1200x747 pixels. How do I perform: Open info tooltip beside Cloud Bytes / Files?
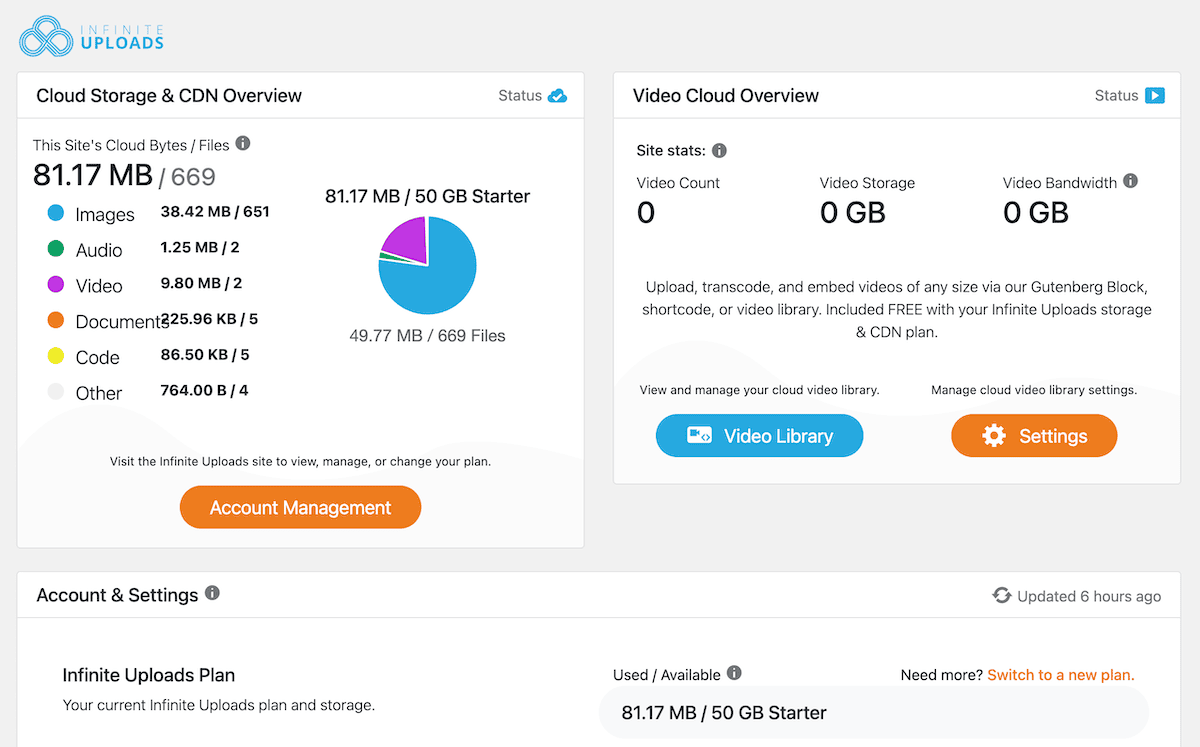(243, 144)
